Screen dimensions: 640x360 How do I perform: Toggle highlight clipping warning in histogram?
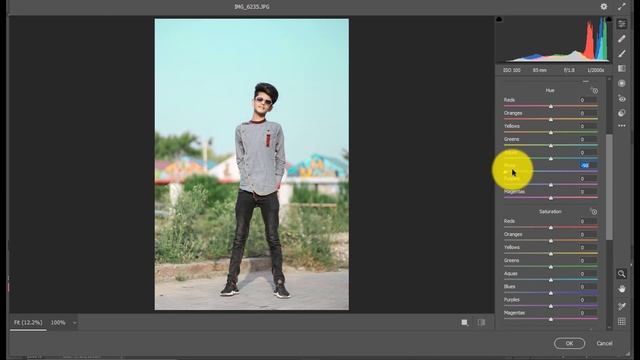pos(609,19)
